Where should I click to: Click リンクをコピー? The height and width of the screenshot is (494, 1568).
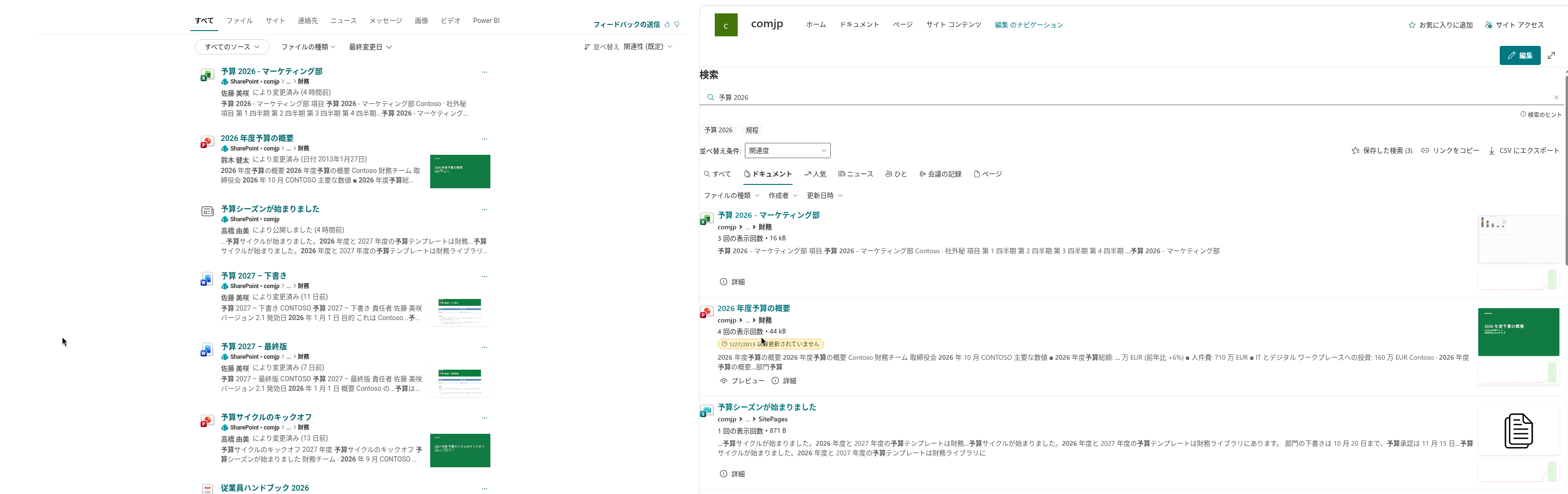click(x=1450, y=150)
